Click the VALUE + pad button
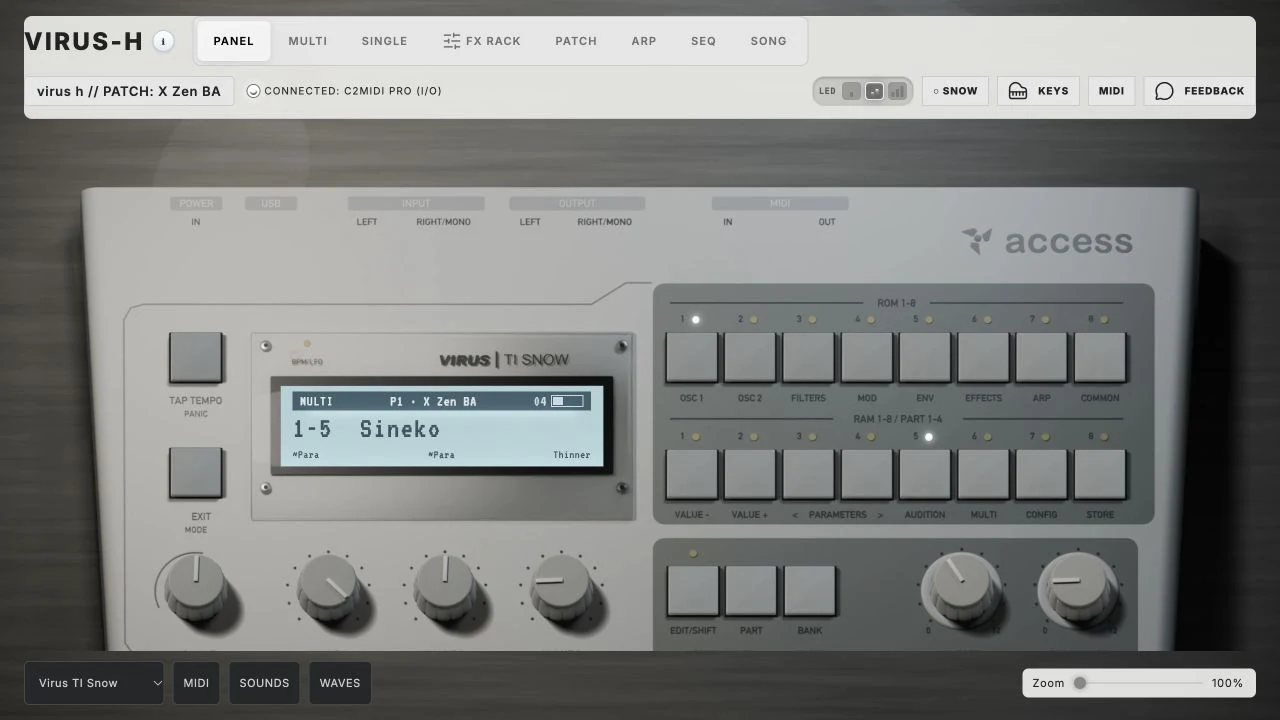Screen dimensions: 1280x720 pyautogui.click(x=750, y=474)
